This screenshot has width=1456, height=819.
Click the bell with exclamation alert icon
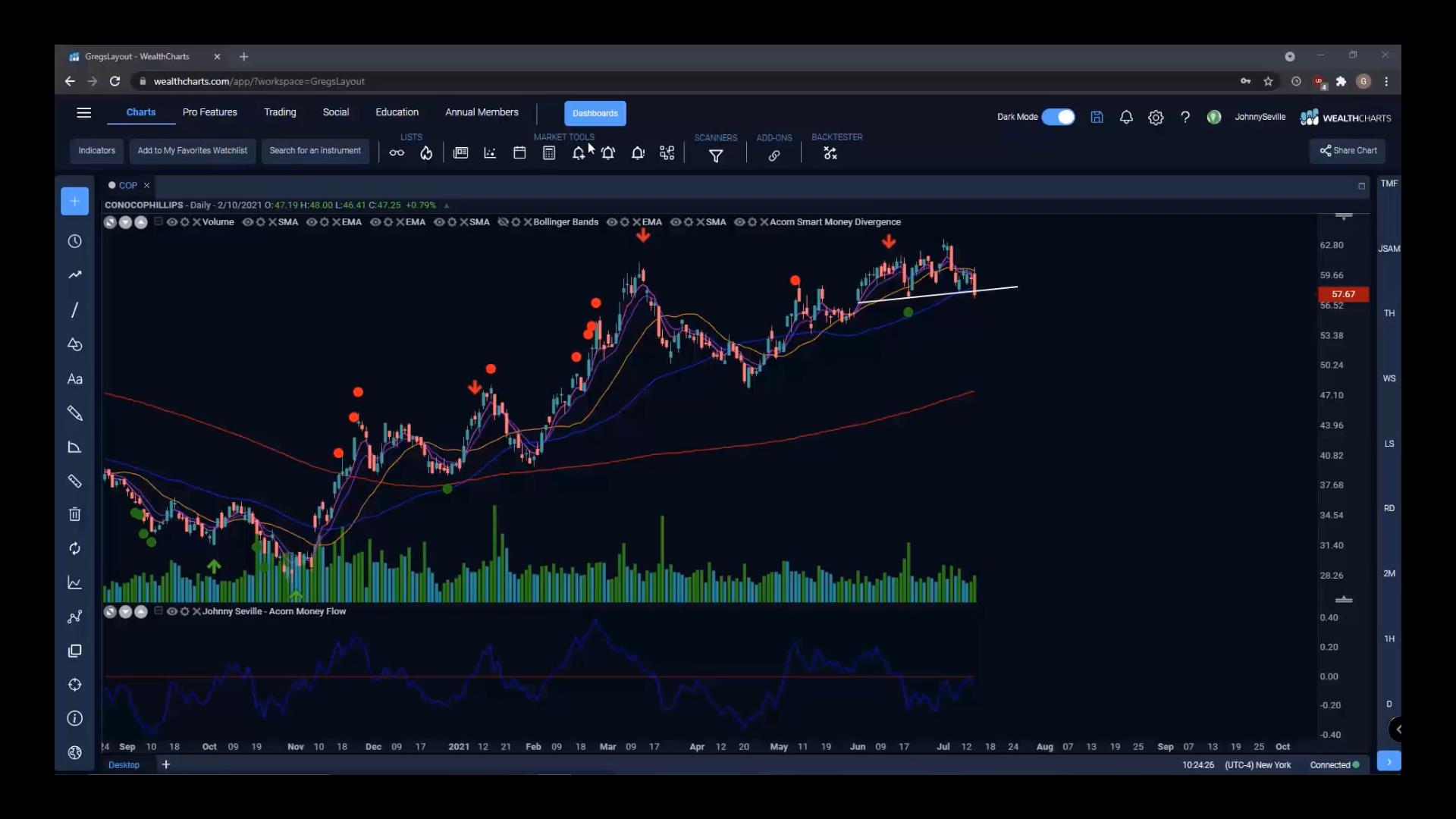point(638,153)
